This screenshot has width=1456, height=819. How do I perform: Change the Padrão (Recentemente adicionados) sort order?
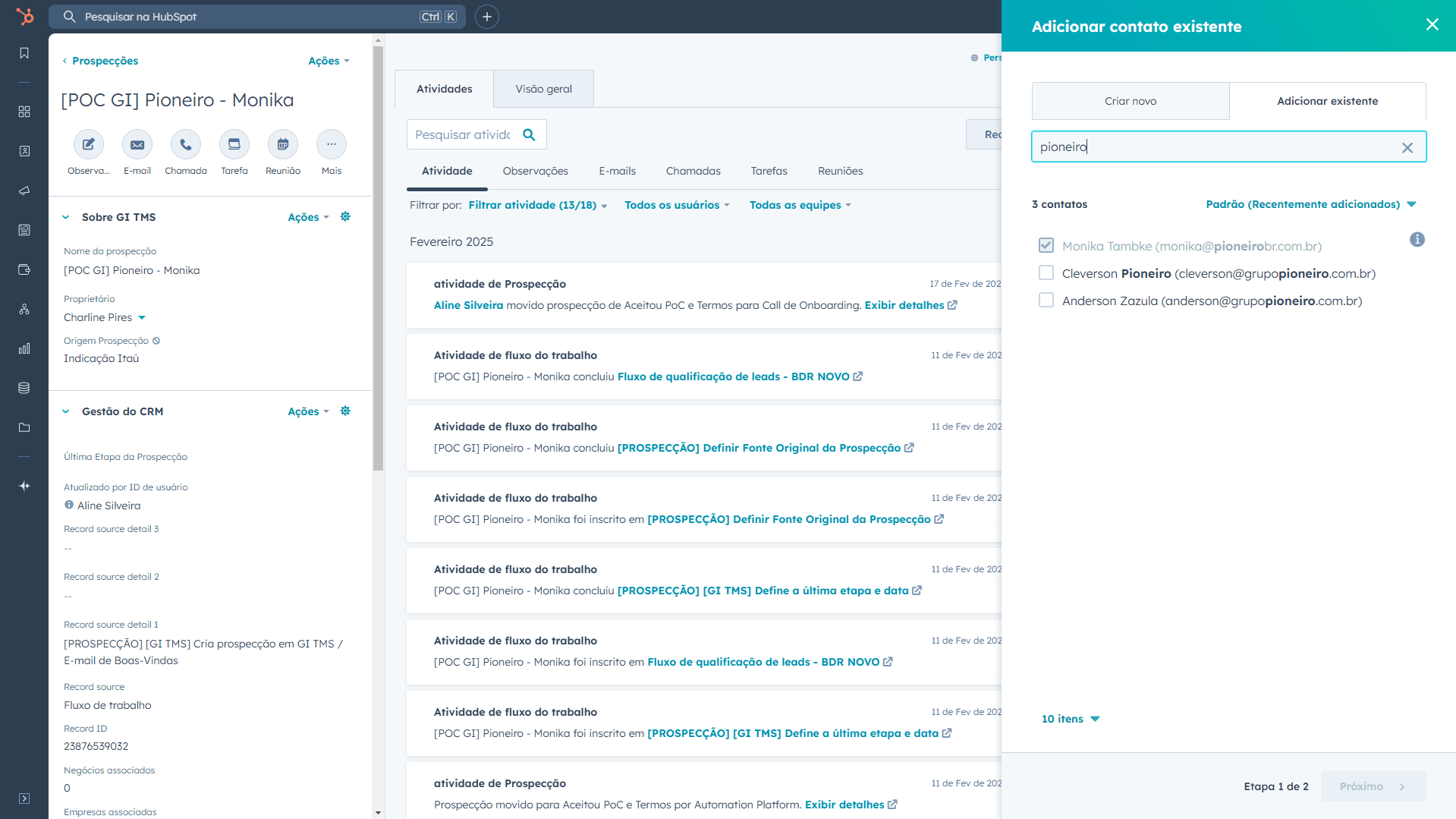(1311, 204)
